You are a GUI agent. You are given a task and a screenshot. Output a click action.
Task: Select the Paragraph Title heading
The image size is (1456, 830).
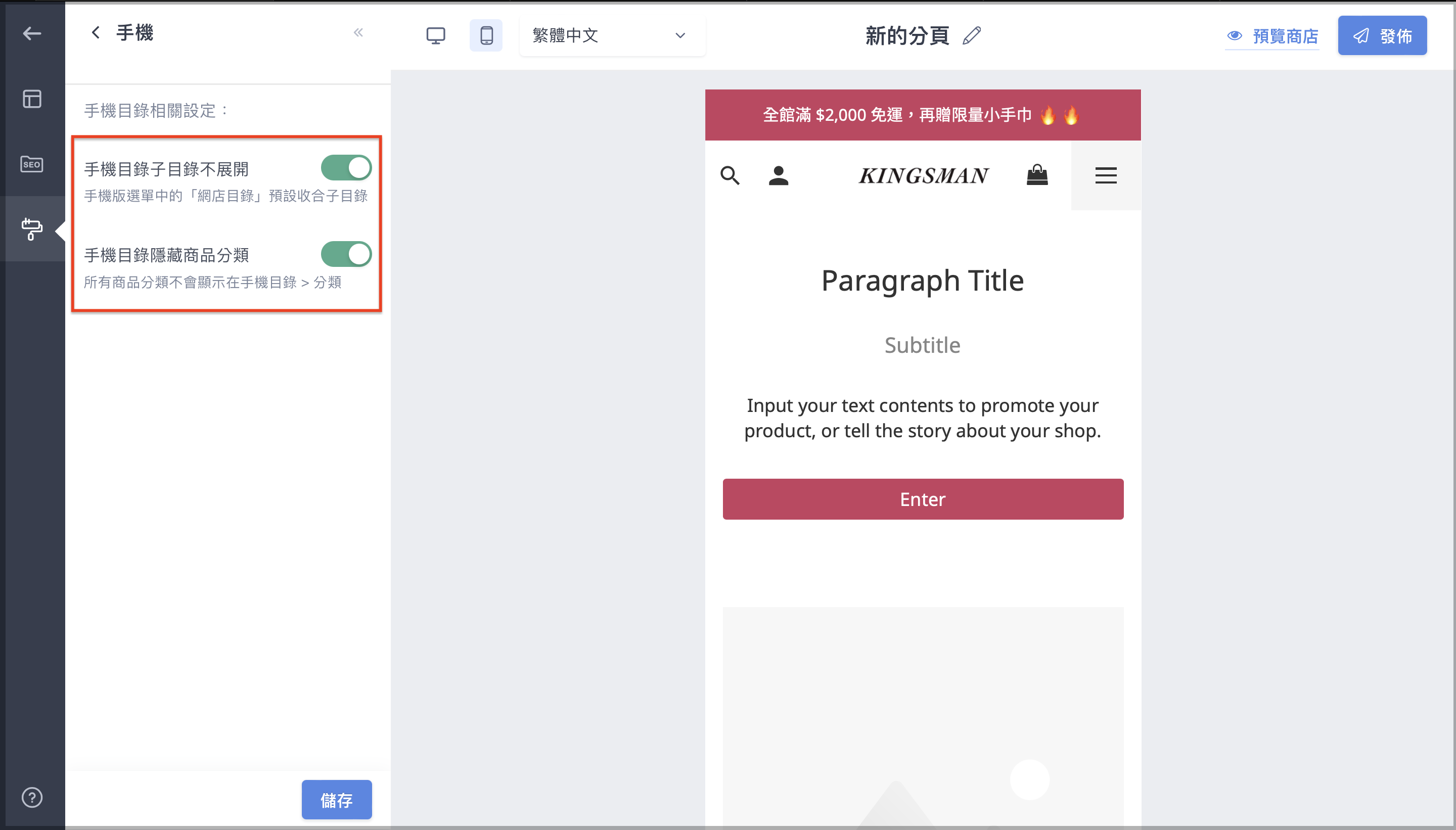point(923,281)
